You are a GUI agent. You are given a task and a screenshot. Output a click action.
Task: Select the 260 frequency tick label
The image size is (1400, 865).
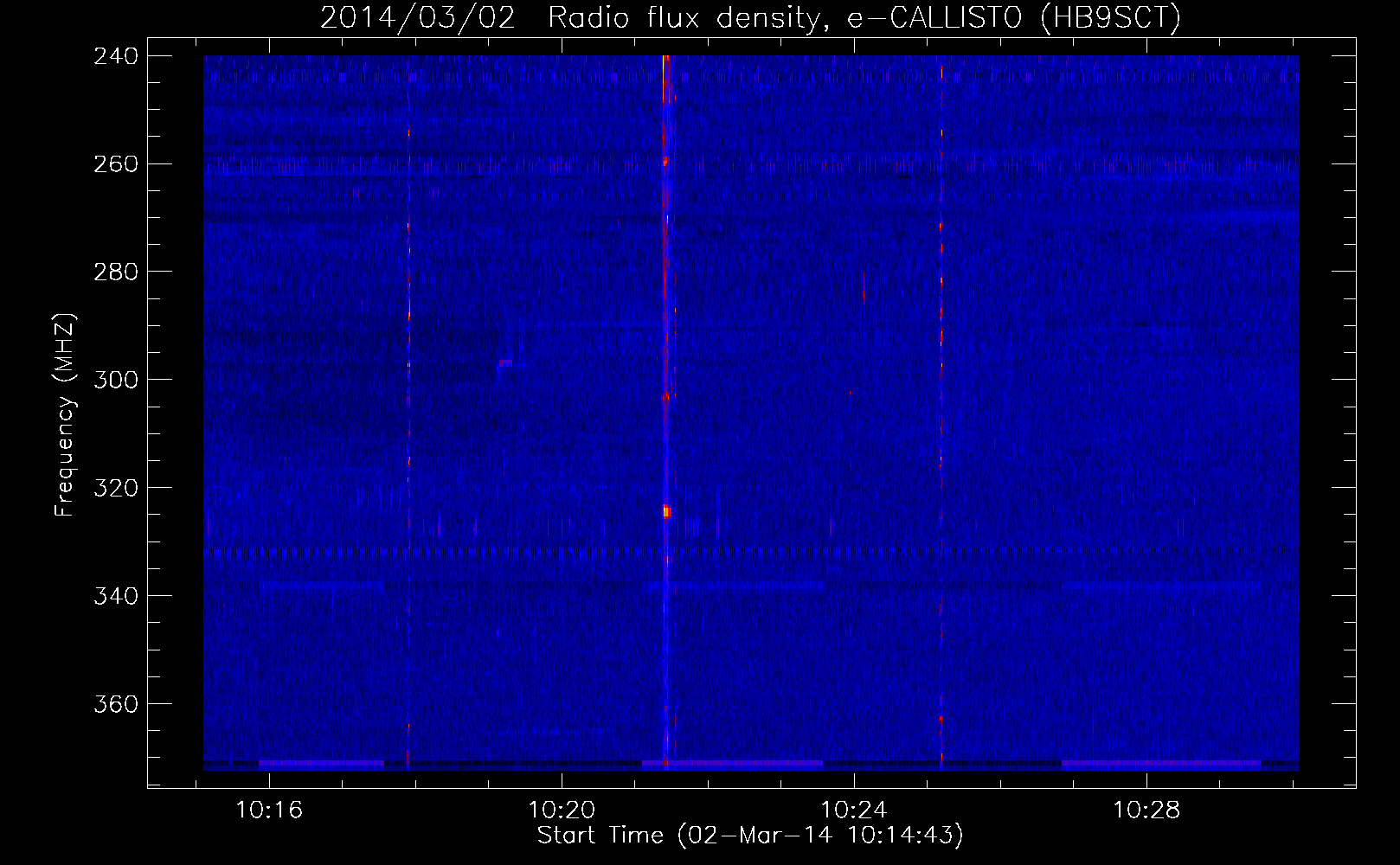point(116,163)
